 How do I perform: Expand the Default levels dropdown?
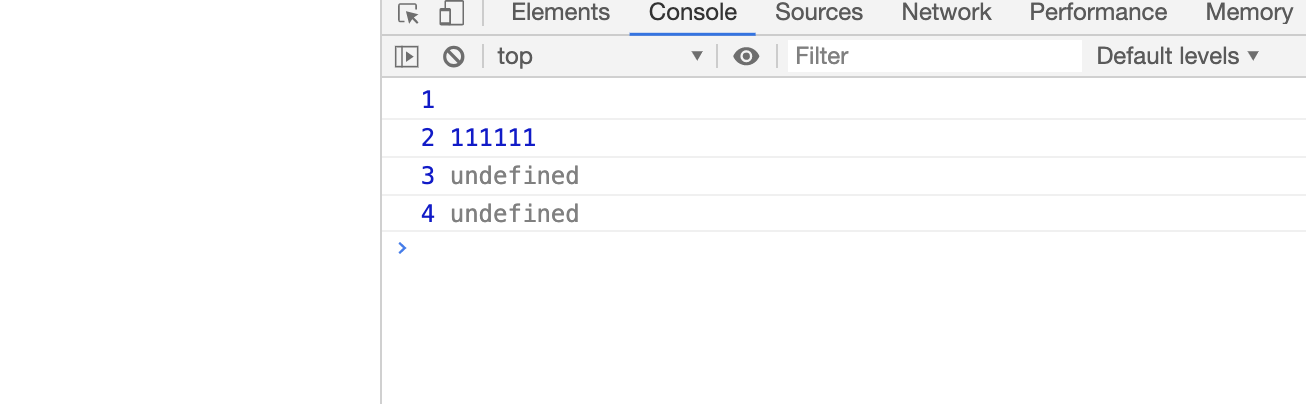[x=1178, y=57]
